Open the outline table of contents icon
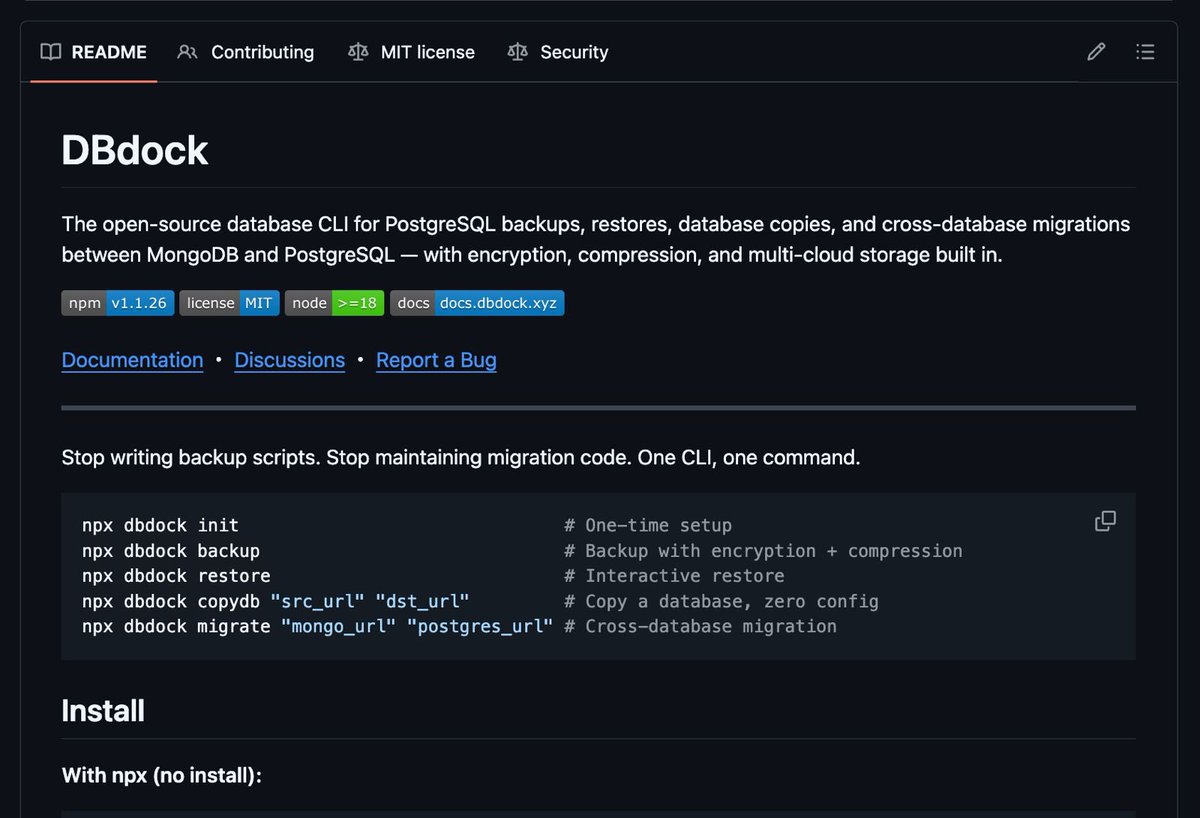Image resolution: width=1200 pixels, height=818 pixels. click(1146, 52)
